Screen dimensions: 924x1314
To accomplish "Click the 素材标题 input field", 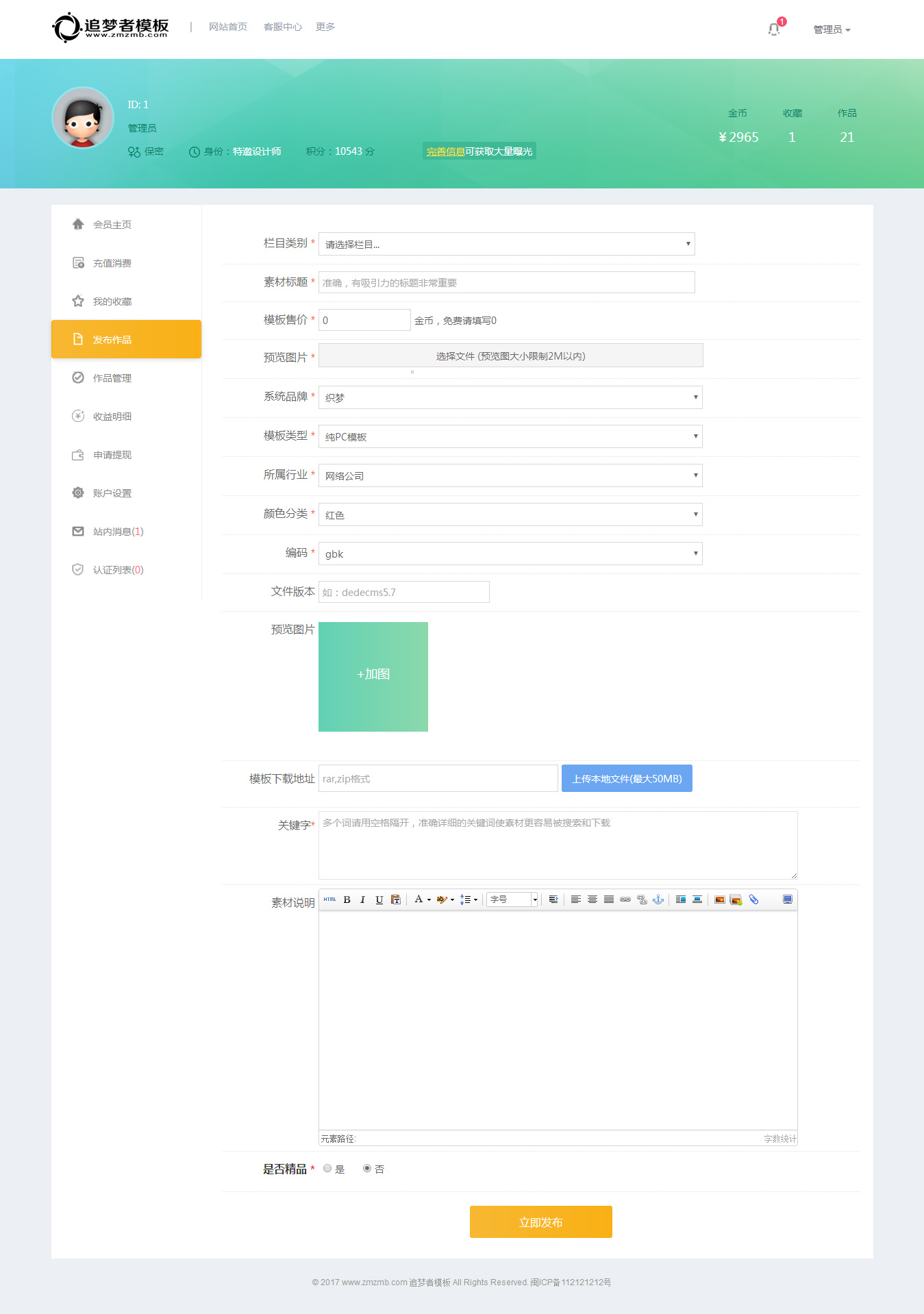I will coord(506,282).
